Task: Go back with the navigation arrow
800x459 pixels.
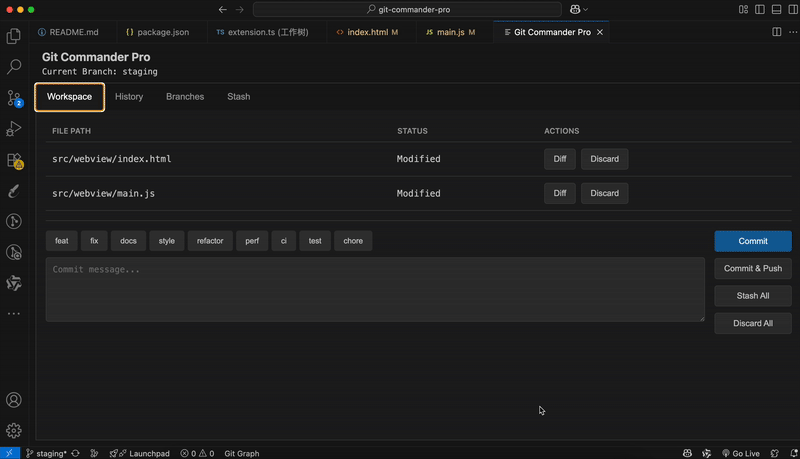Action: click(222, 9)
